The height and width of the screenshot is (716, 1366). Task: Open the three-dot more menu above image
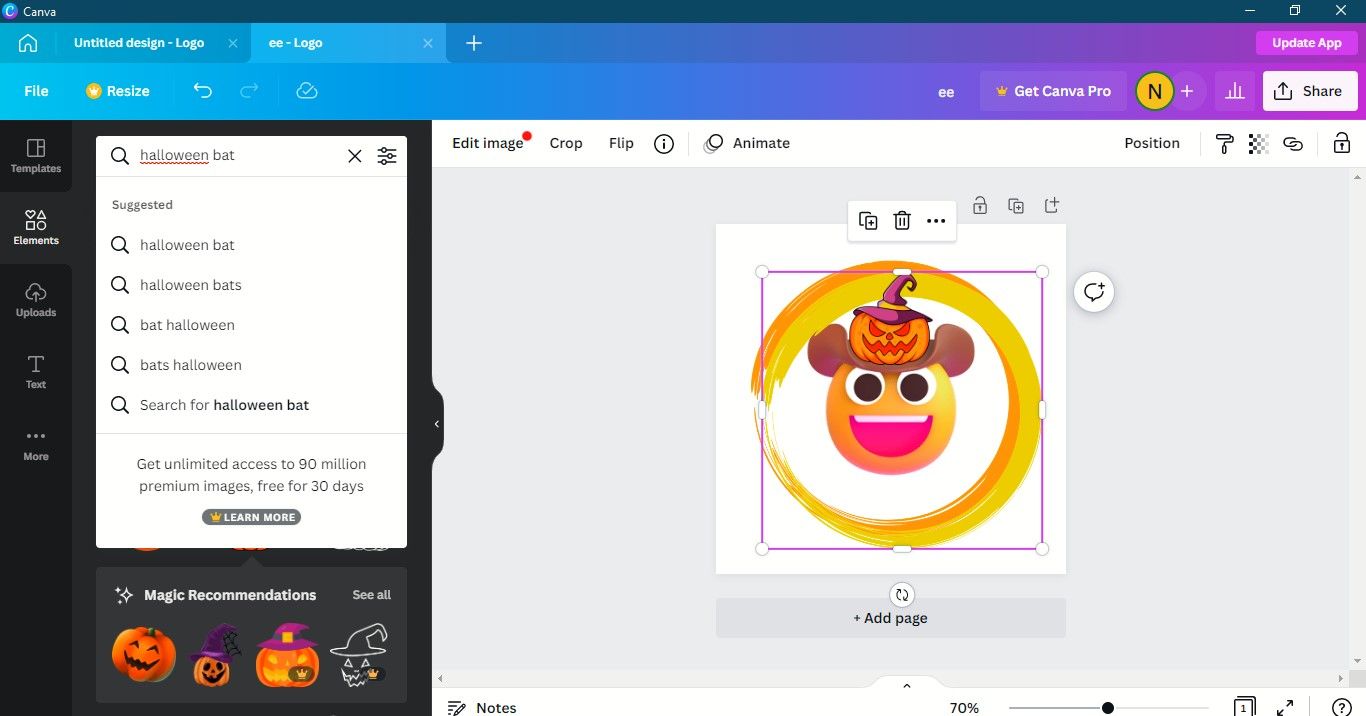(936, 221)
